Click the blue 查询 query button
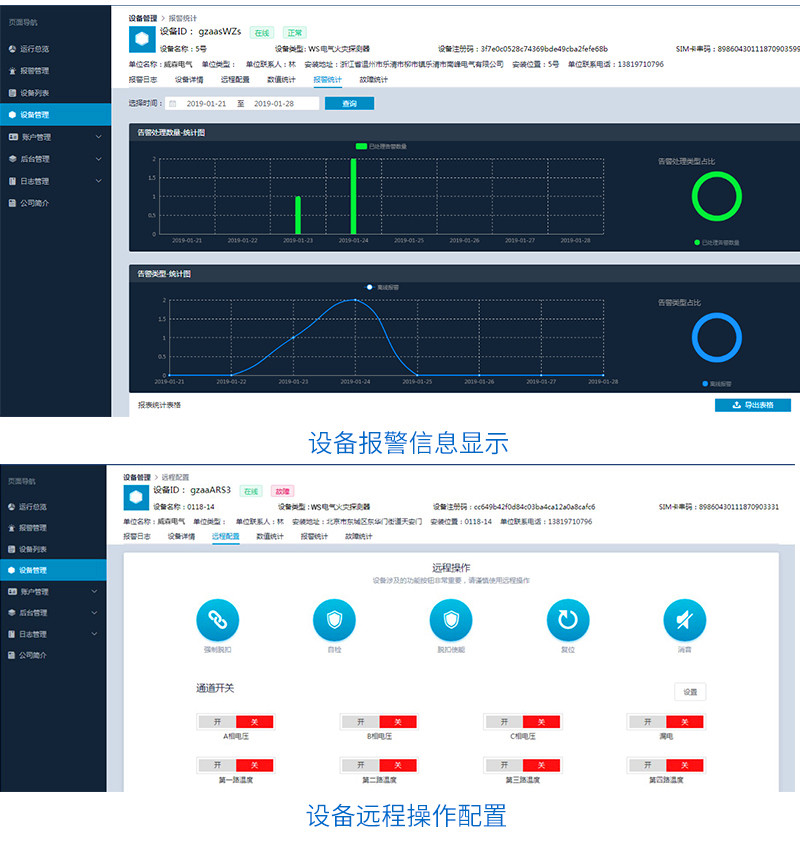Image resolution: width=800 pixels, height=846 pixels. 349,103
